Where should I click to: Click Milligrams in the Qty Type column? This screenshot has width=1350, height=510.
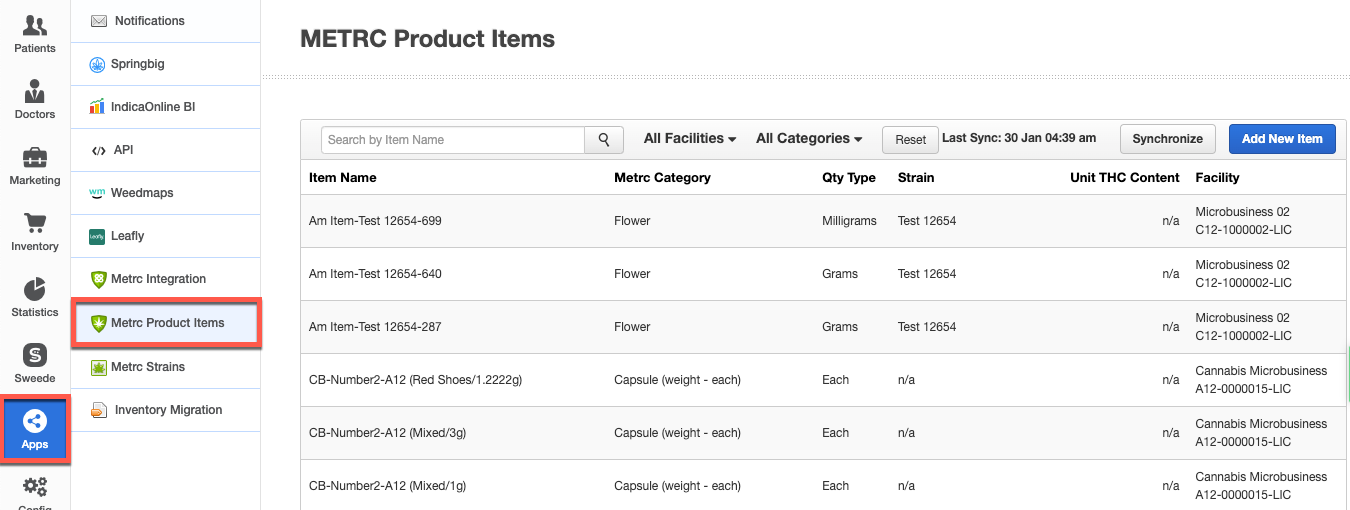tap(849, 221)
